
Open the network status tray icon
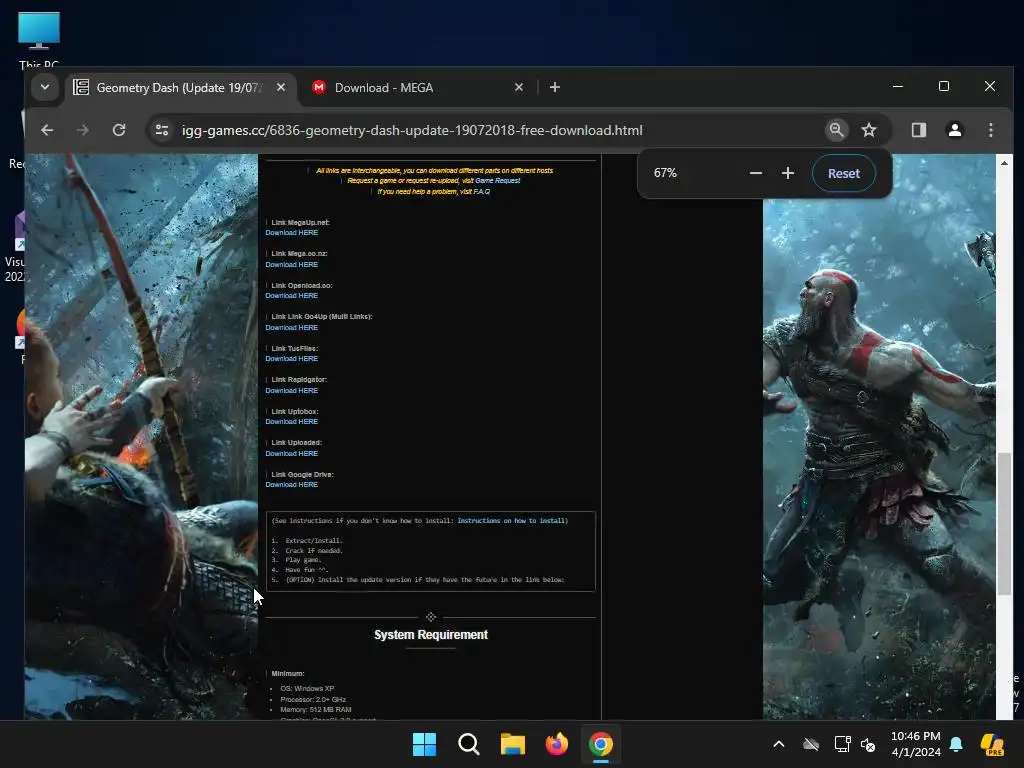click(x=842, y=744)
